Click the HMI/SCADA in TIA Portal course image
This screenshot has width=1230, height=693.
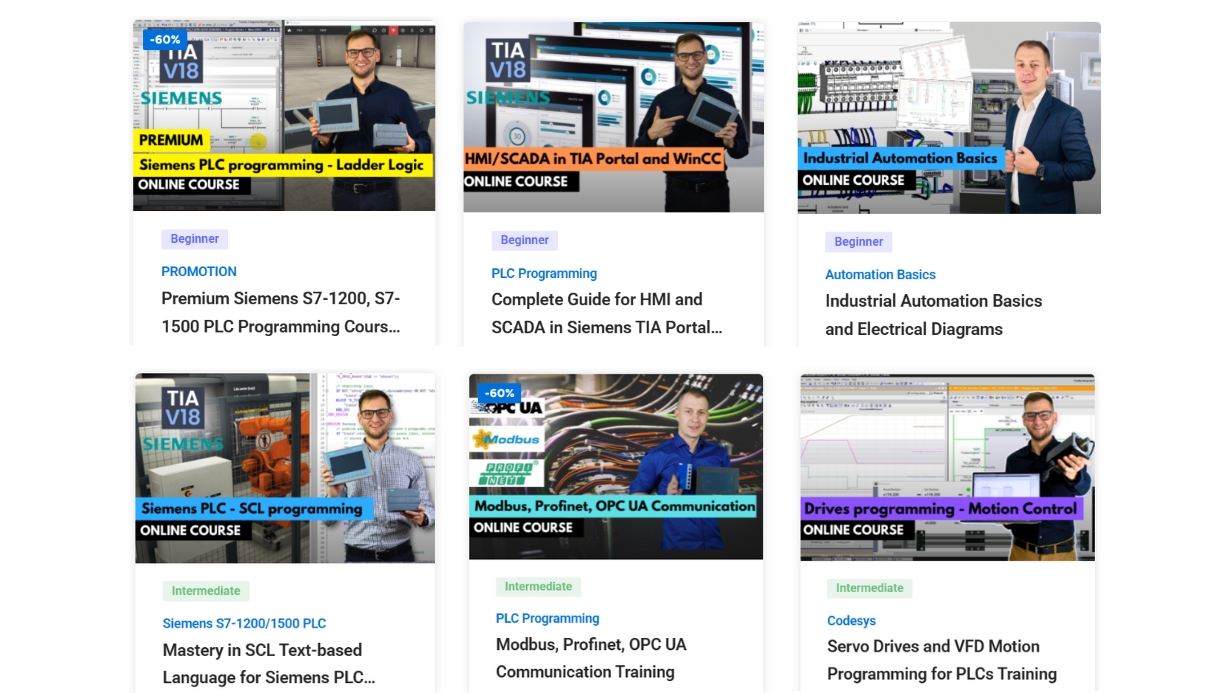tap(613, 116)
